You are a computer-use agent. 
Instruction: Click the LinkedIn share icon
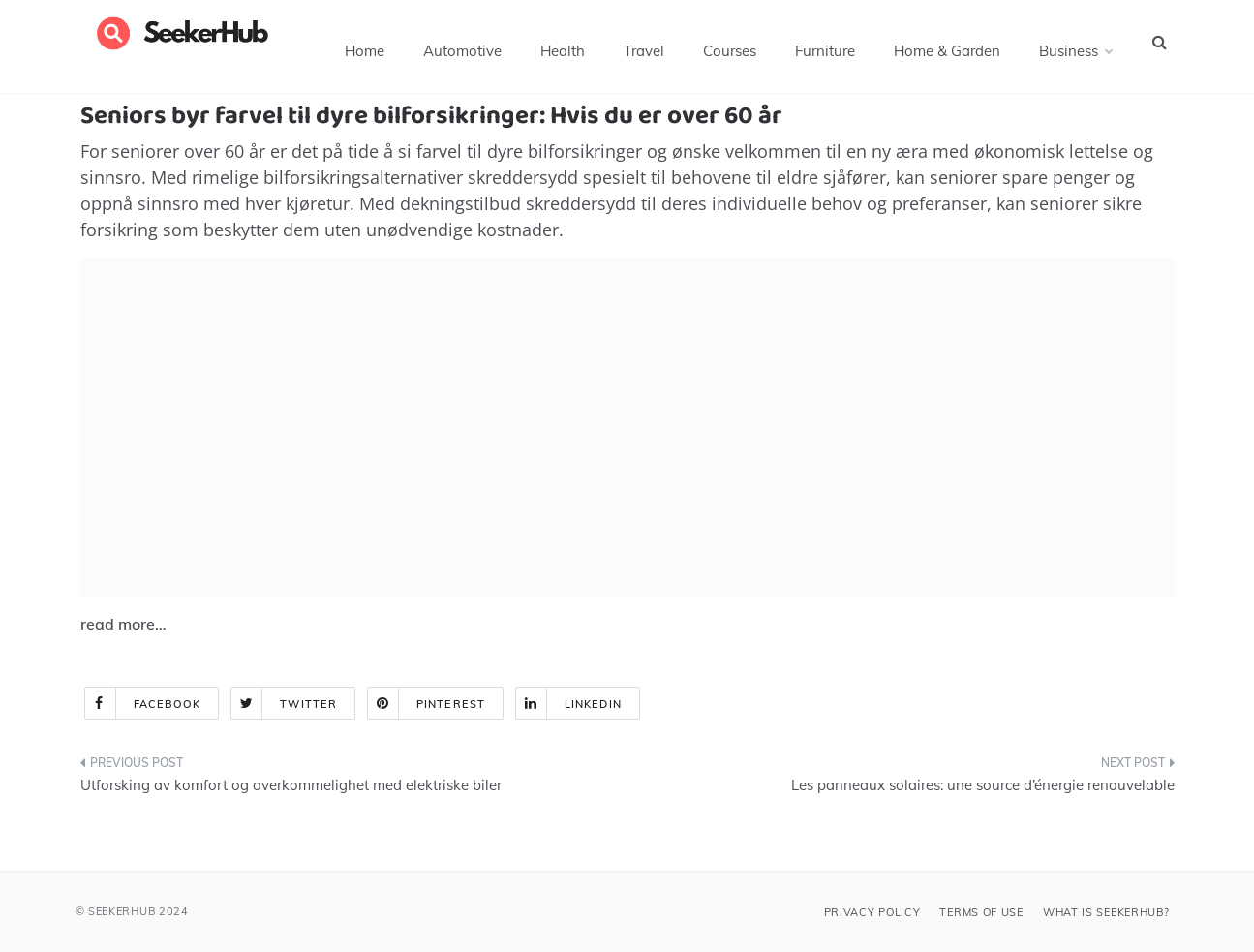531,703
